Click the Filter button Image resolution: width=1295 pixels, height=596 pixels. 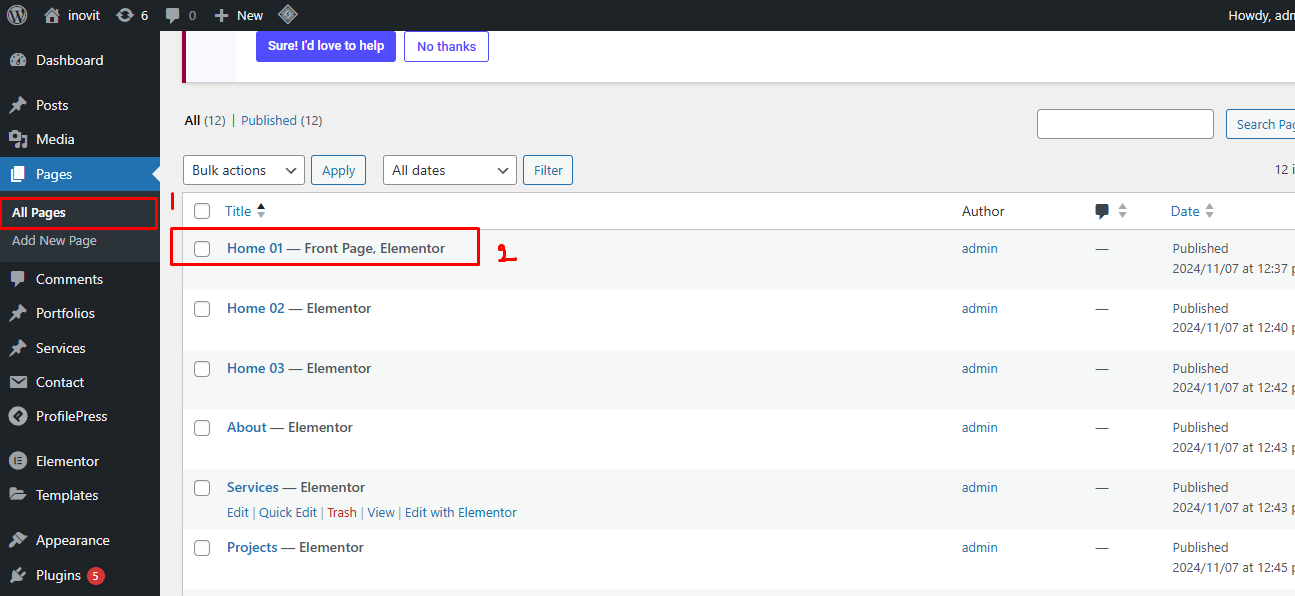(548, 170)
